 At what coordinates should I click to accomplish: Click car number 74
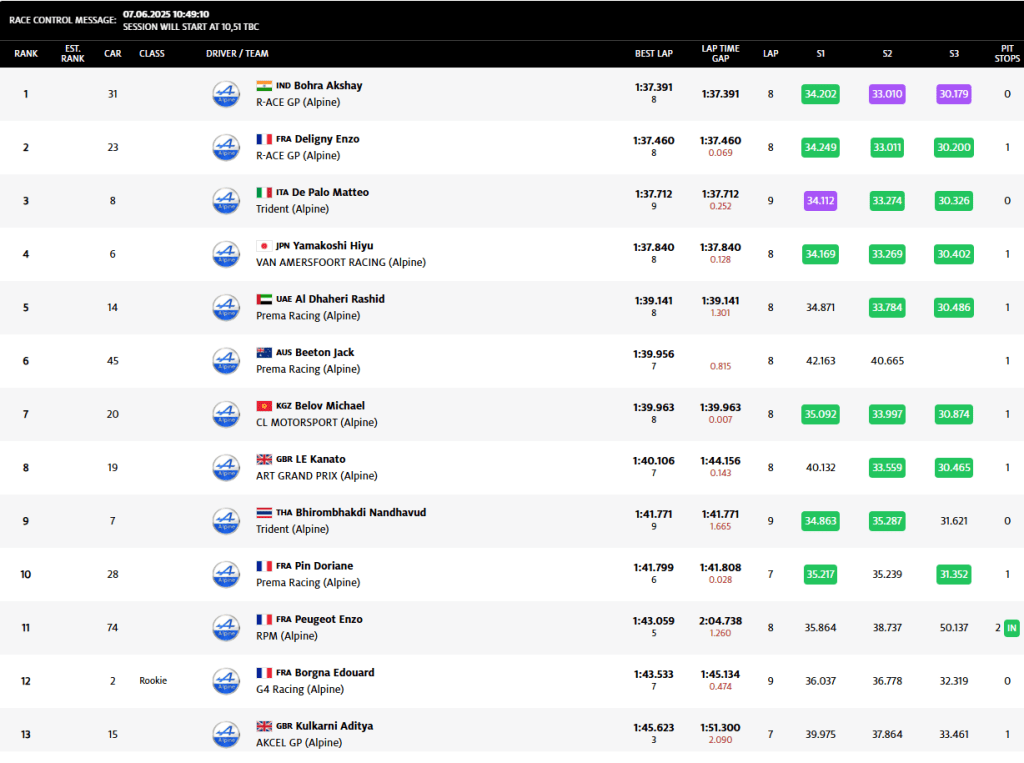click(113, 628)
